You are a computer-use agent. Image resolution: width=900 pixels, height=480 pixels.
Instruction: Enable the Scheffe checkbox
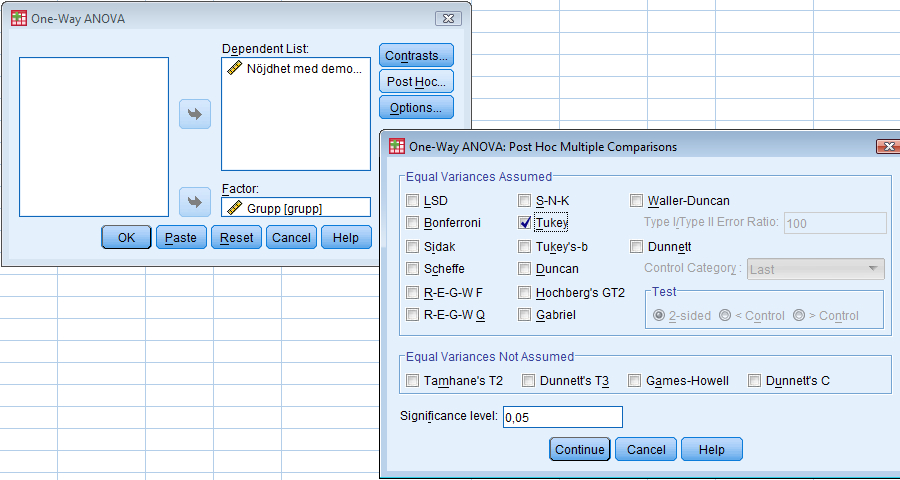click(x=413, y=269)
